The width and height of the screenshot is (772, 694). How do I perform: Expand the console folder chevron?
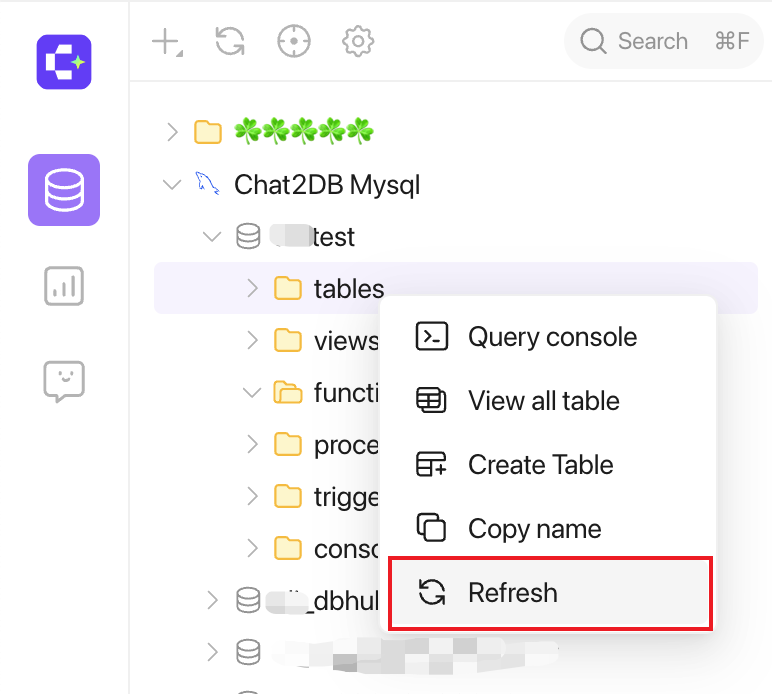[253, 548]
